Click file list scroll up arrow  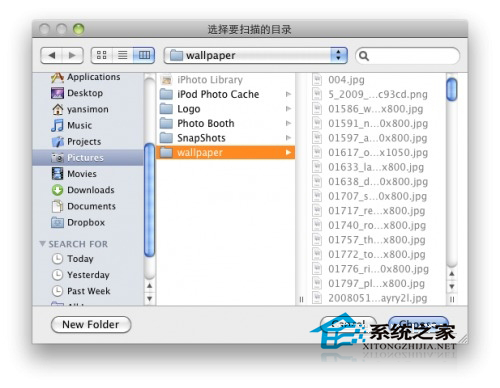click(452, 274)
